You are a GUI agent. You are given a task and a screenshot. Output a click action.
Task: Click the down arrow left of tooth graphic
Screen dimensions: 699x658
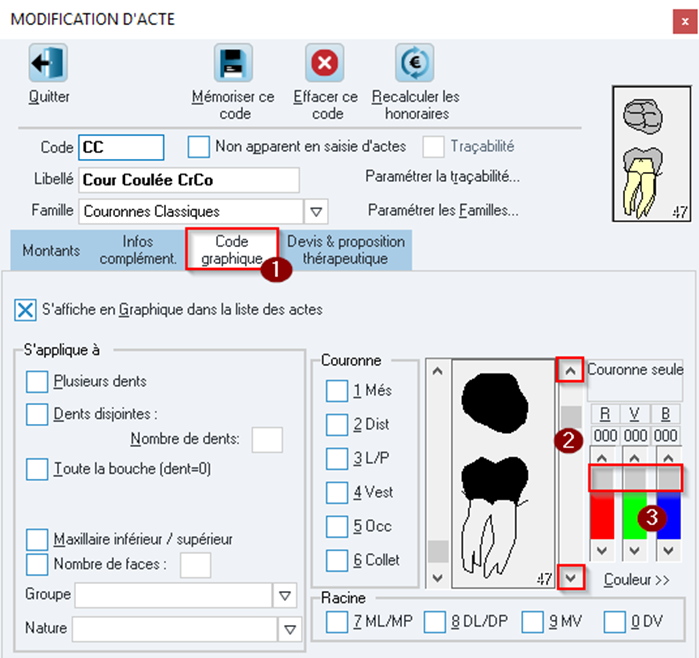pyautogui.click(x=438, y=578)
